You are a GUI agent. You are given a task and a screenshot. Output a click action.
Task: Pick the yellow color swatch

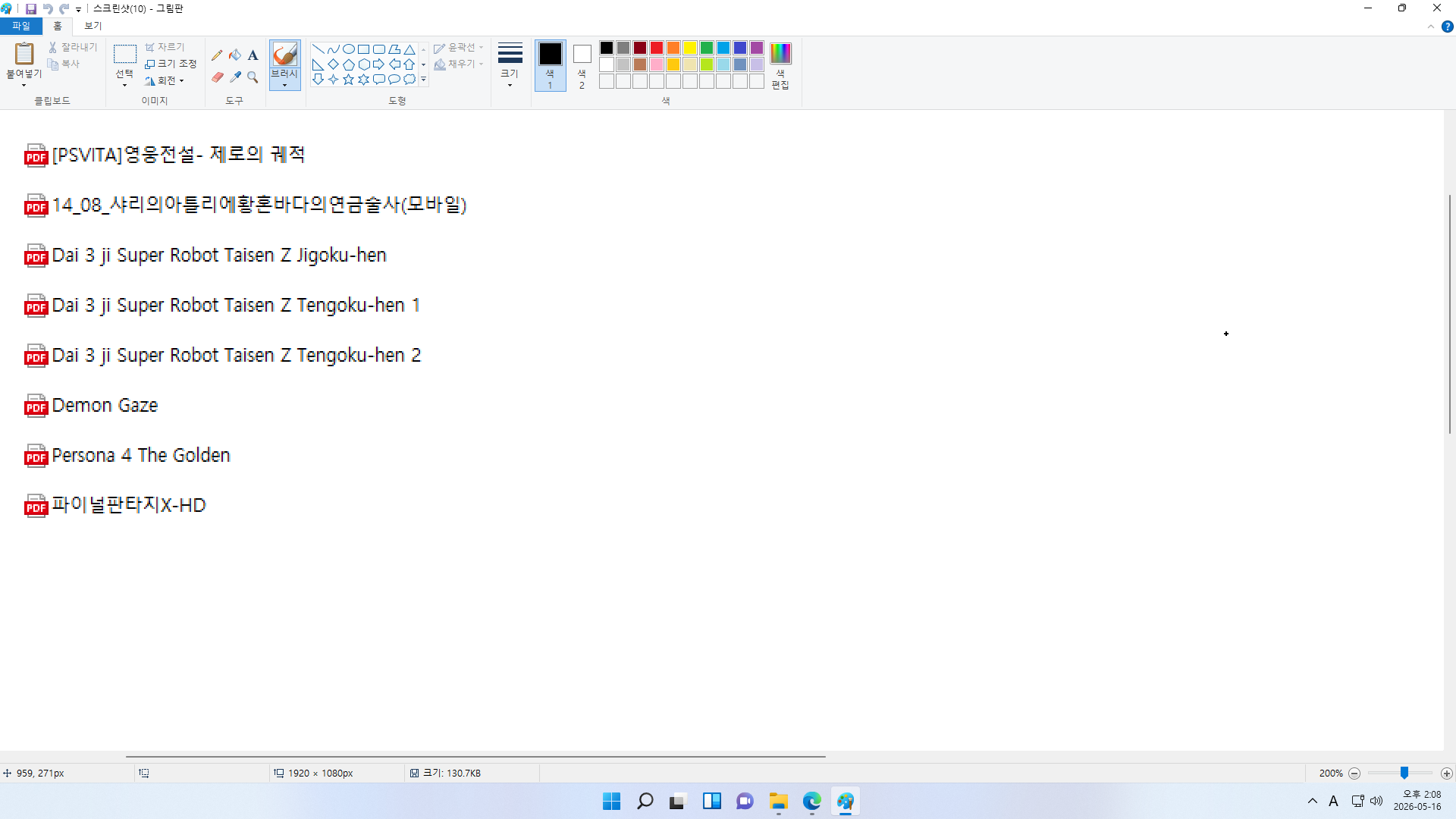pos(690,48)
